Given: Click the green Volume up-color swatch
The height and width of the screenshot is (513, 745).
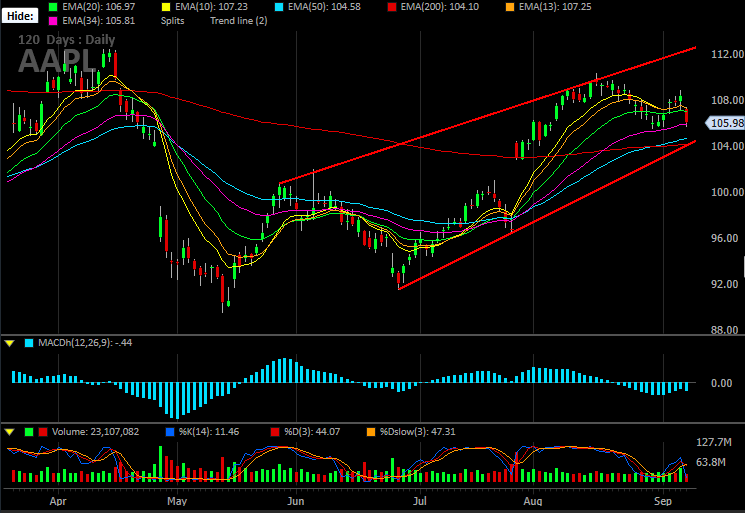Looking at the screenshot, I should (29, 432).
